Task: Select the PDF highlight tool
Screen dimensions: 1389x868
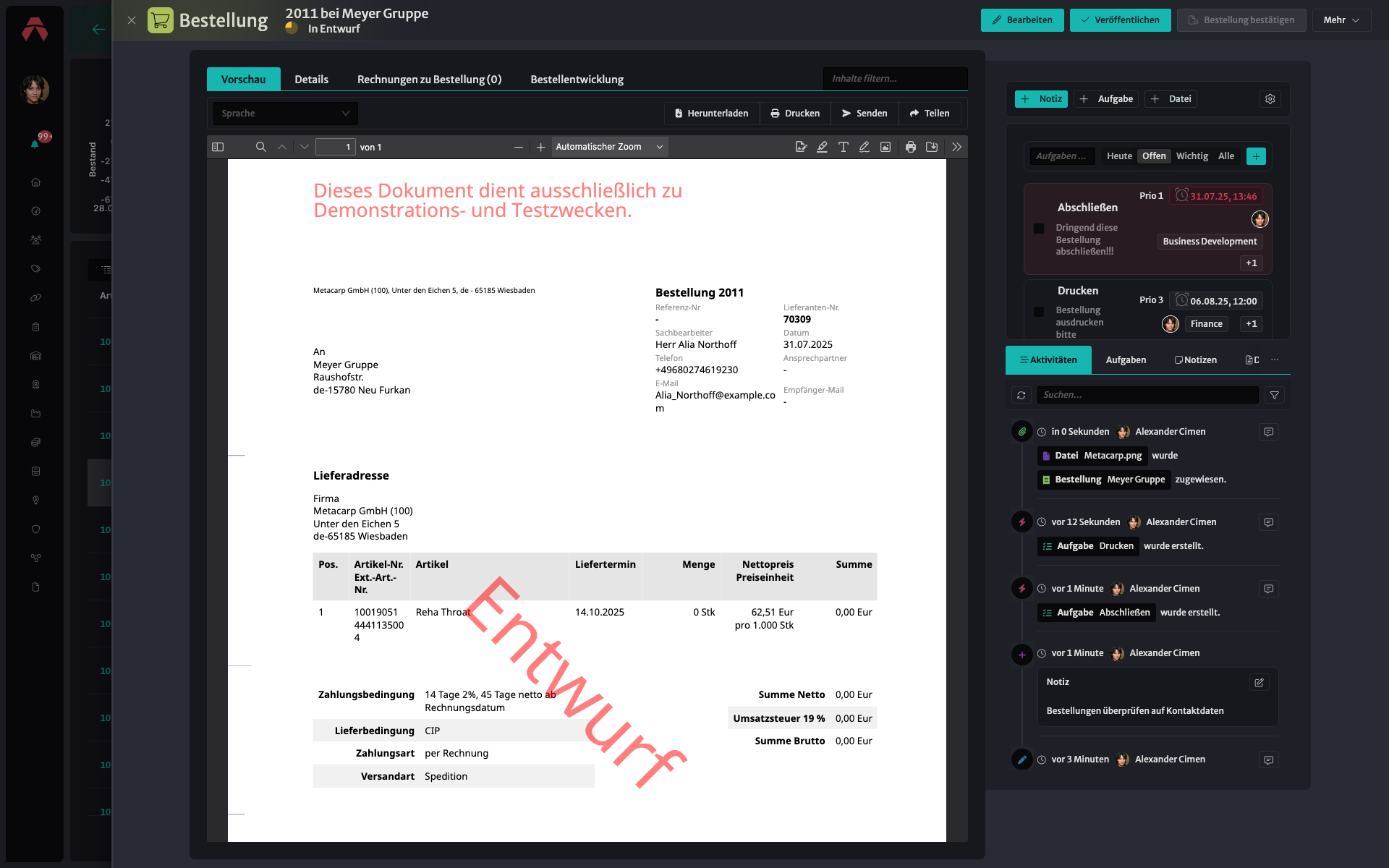Action: [x=822, y=147]
